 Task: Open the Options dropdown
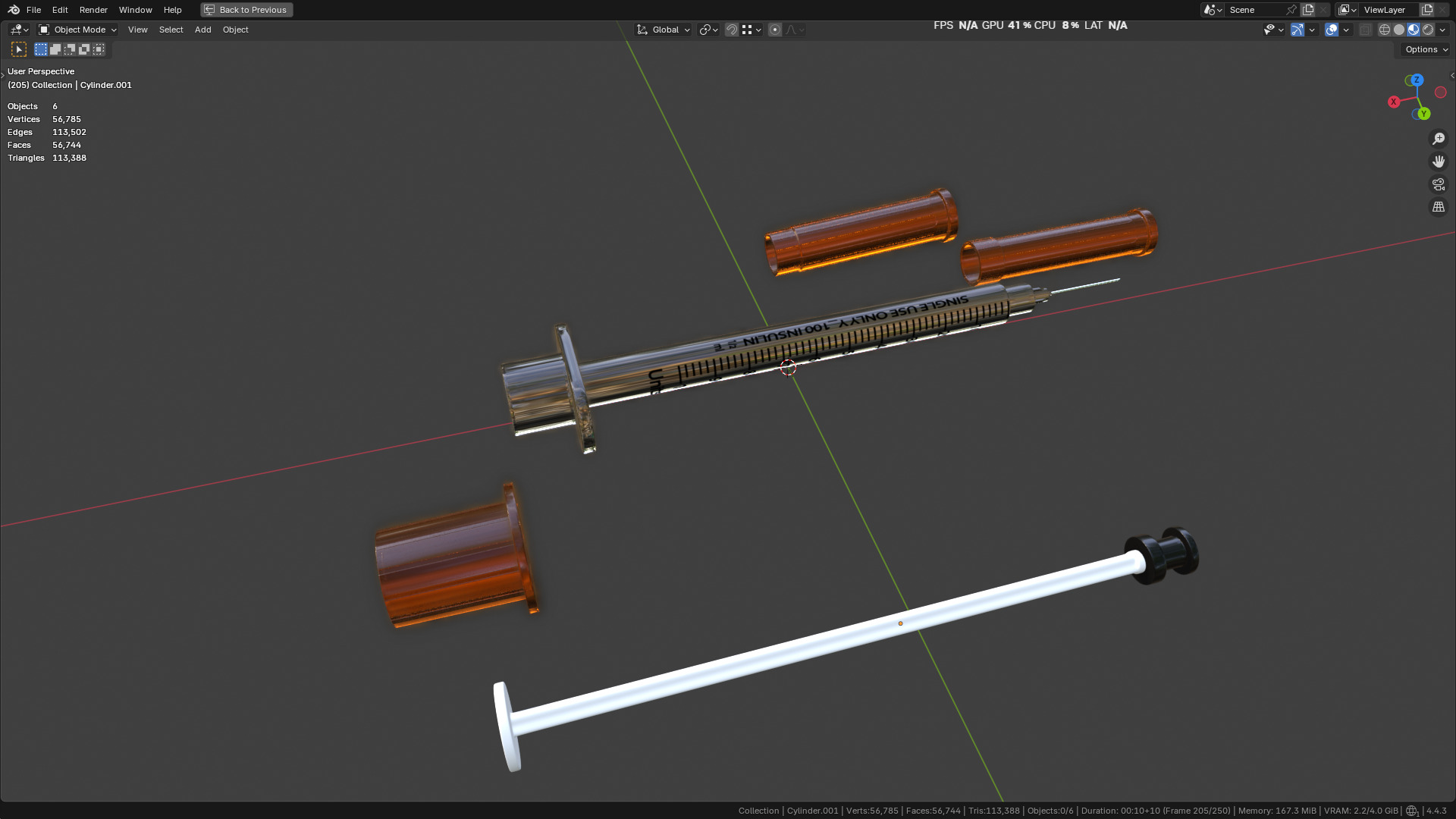coord(1426,49)
